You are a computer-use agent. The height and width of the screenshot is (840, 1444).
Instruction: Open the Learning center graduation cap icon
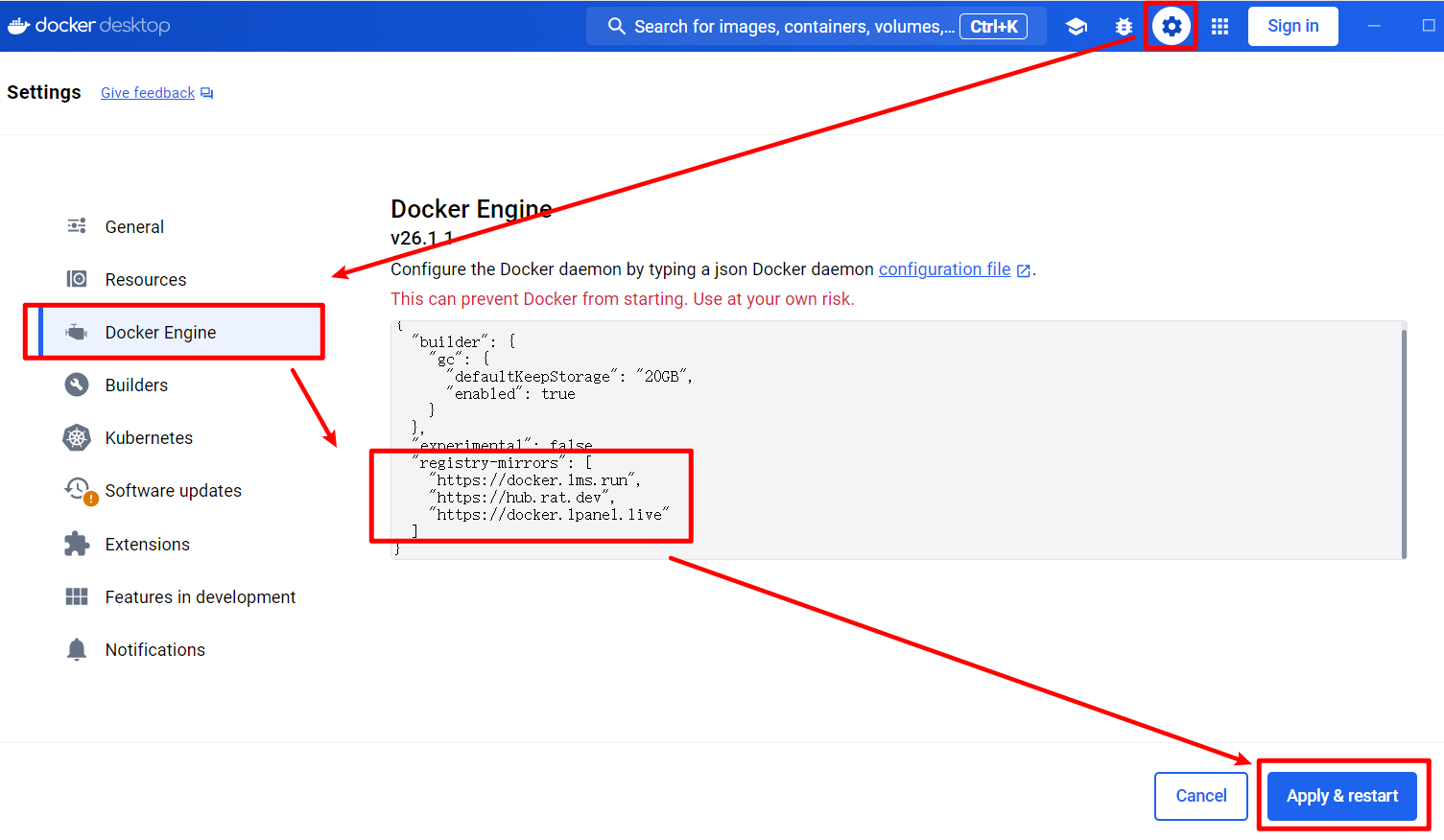tap(1077, 27)
